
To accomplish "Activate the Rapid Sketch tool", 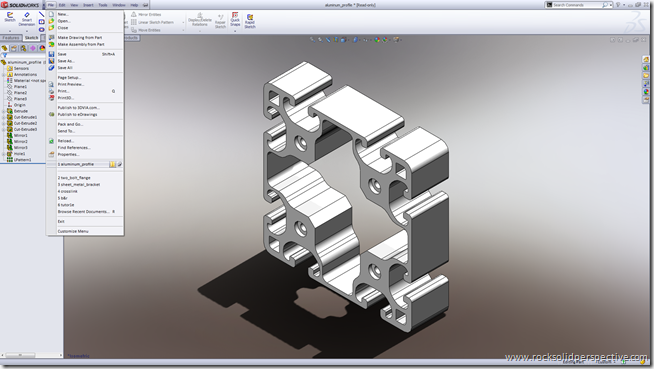I will tap(250, 21).
